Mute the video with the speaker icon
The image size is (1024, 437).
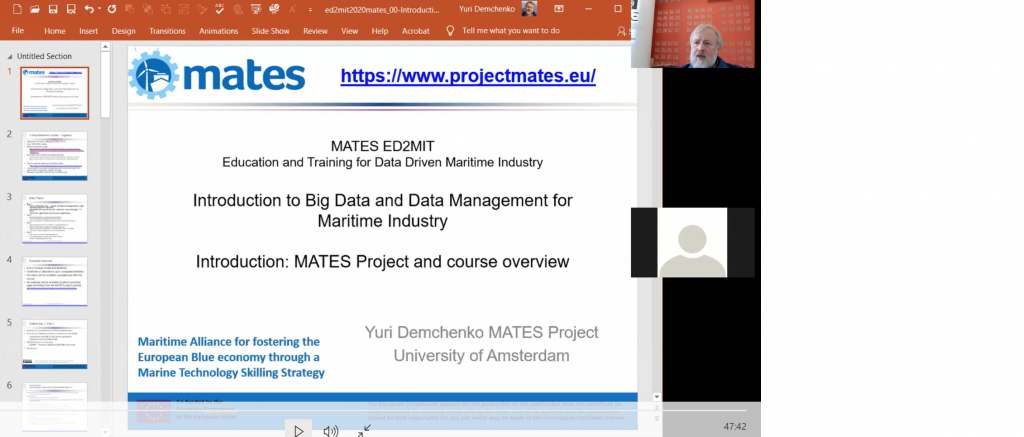click(330, 431)
